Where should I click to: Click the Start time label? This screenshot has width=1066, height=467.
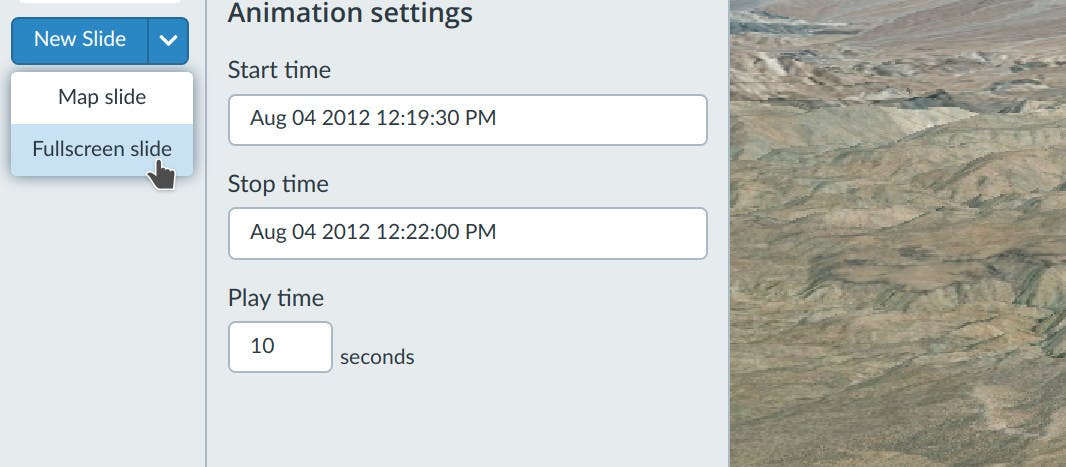coord(279,70)
